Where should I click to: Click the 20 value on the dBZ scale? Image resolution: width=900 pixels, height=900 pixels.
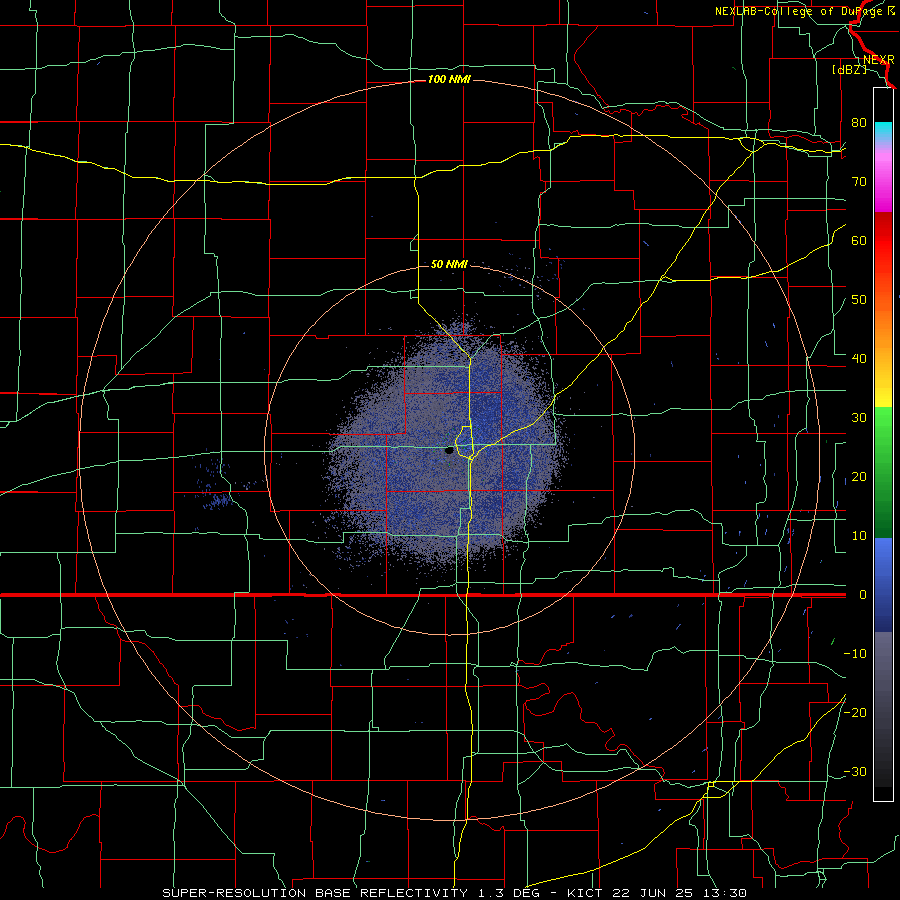point(859,476)
